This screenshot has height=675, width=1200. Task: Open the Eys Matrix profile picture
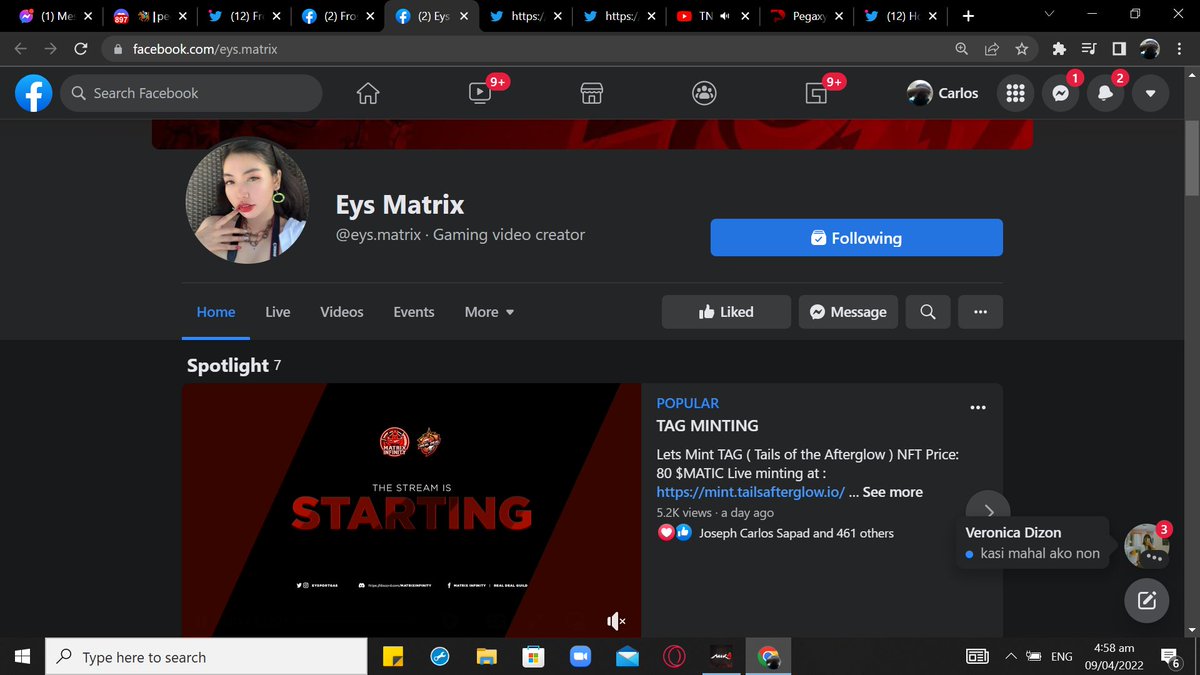(246, 200)
